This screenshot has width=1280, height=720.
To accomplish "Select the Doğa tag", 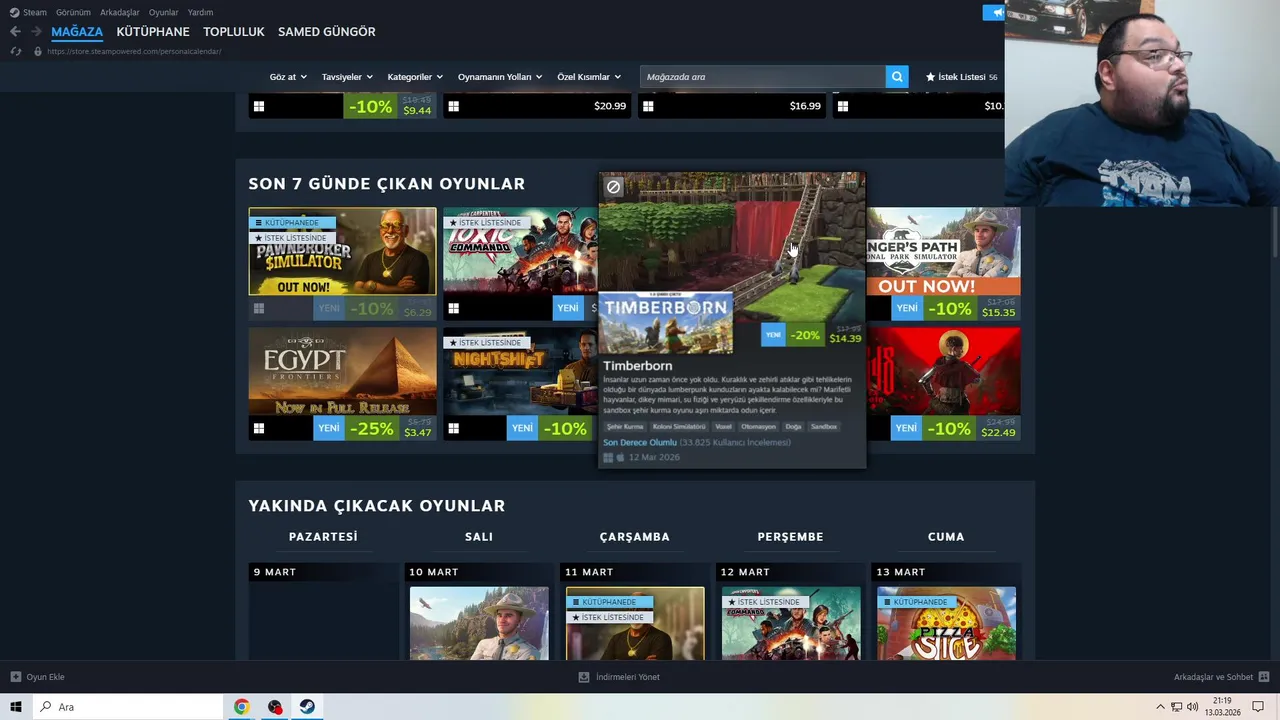I will point(793,427).
